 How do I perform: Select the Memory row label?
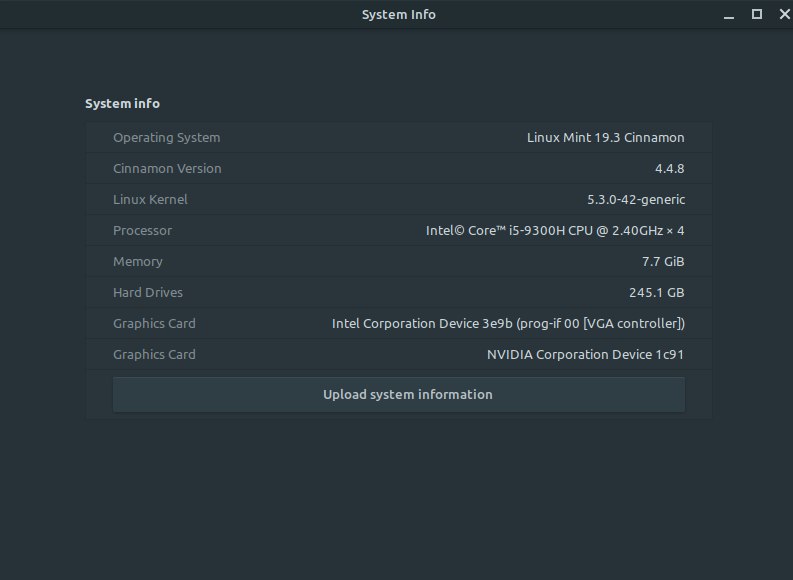(138, 261)
